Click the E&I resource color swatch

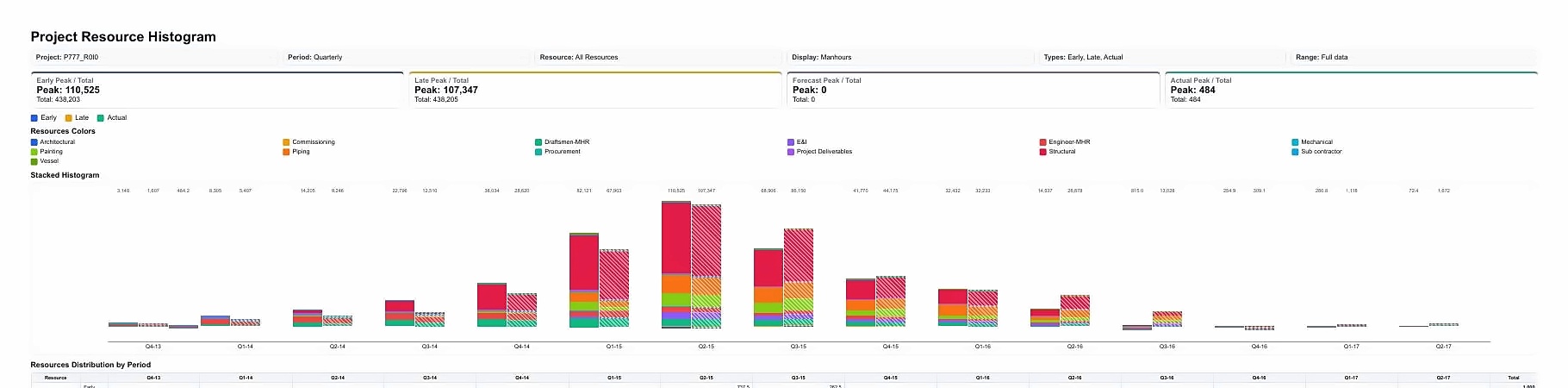pos(791,142)
